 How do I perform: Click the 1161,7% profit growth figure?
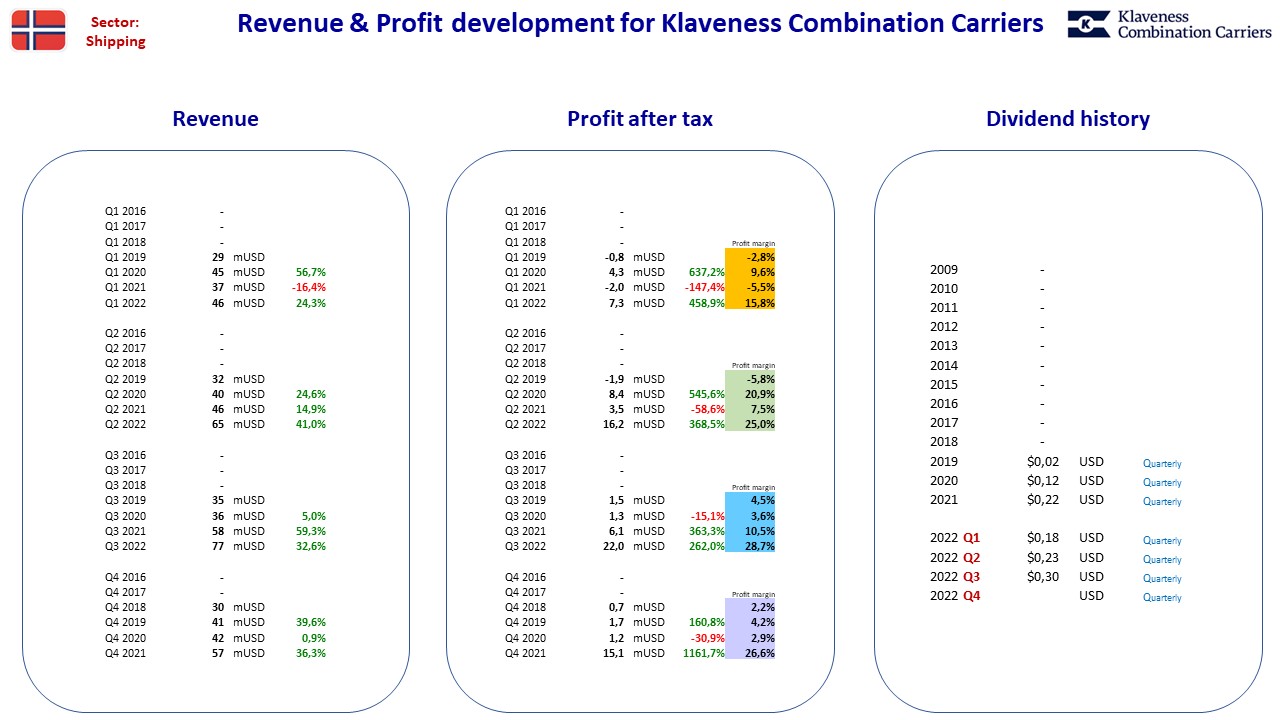click(703, 653)
